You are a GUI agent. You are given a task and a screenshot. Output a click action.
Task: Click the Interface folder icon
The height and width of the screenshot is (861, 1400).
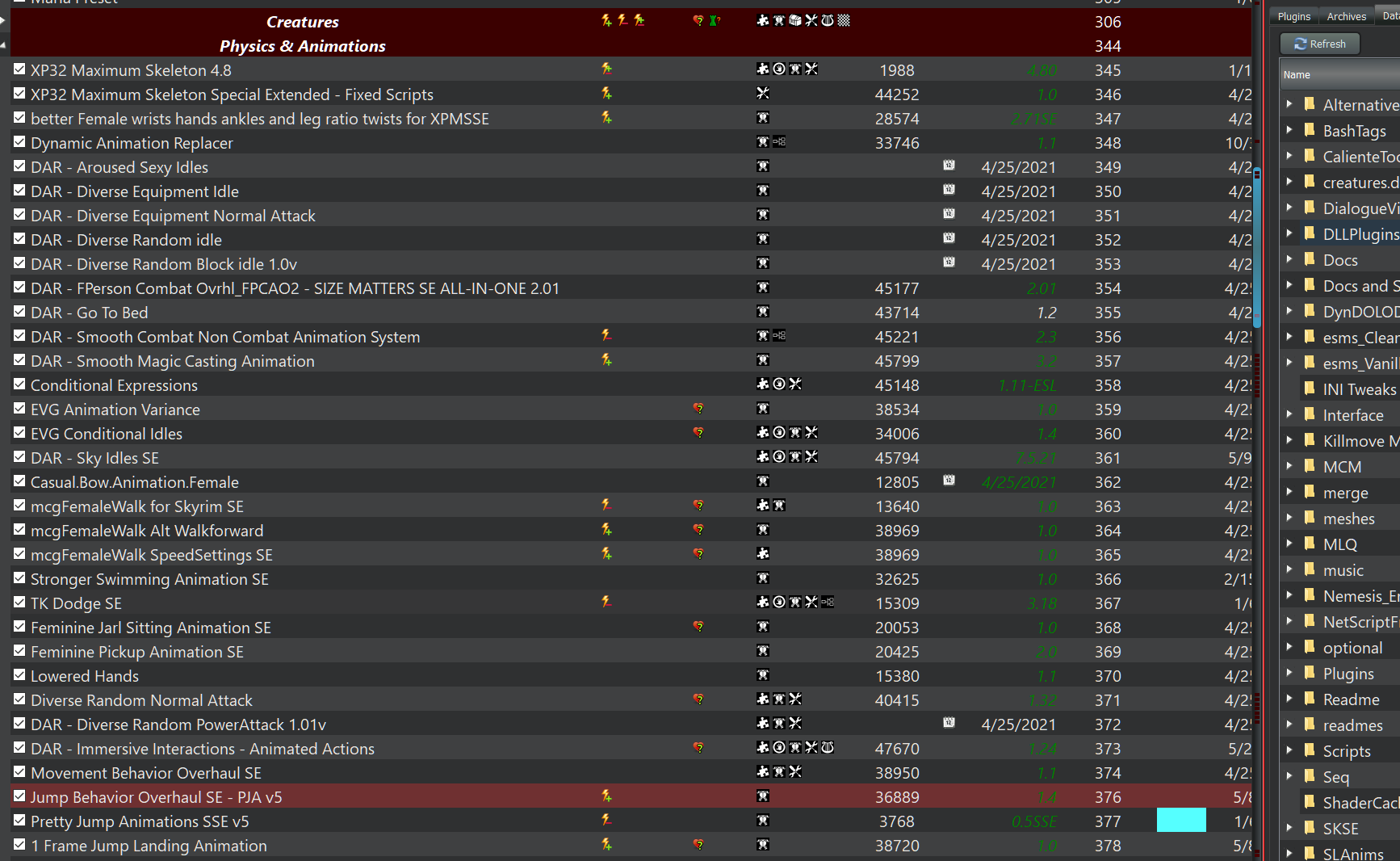pyautogui.click(x=1310, y=414)
